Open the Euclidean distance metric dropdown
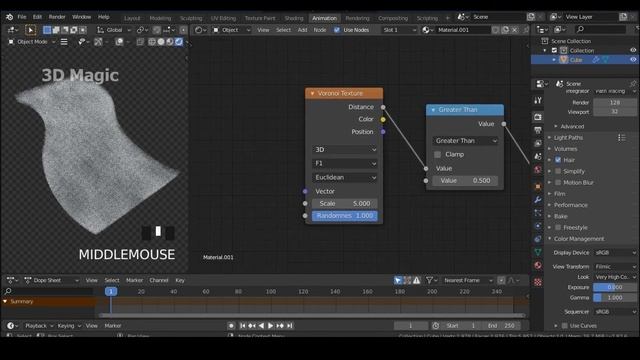The width and height of the screenshot is (640, 360). (x=345, y=178)
